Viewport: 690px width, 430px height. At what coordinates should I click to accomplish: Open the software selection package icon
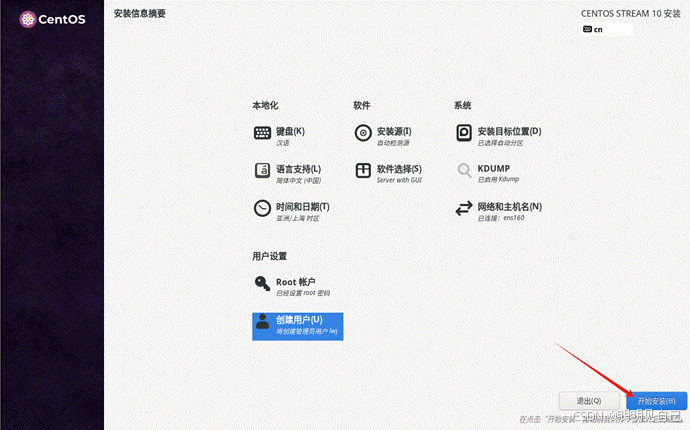tap(363, 170)
